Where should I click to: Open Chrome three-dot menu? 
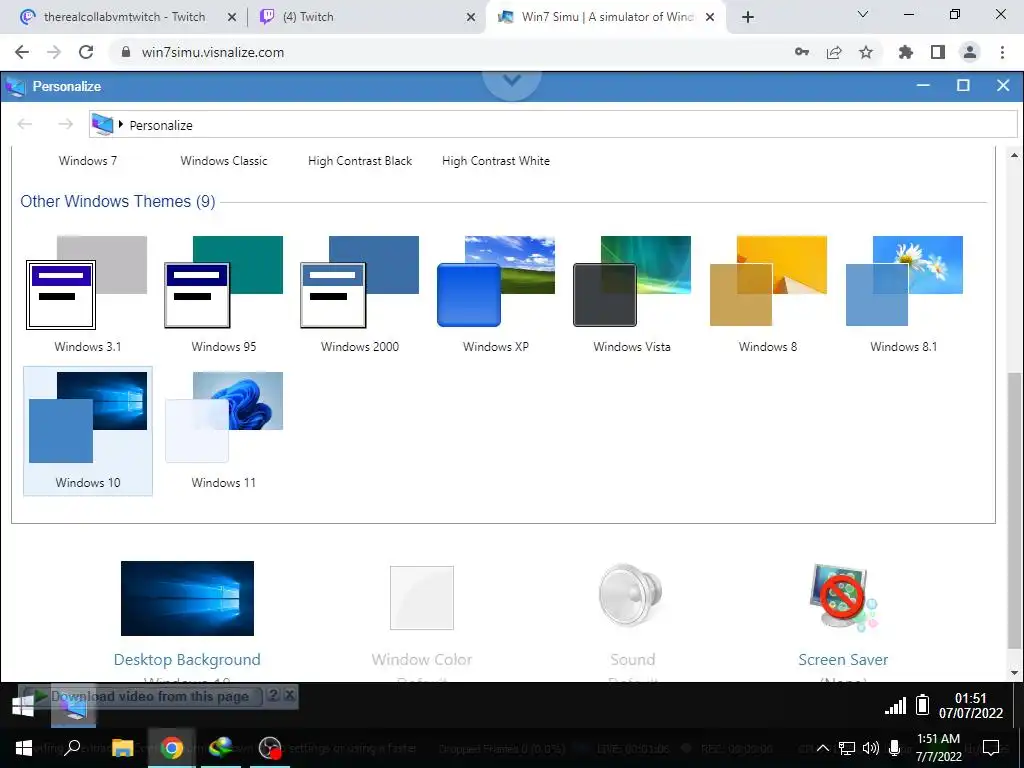pyautogui.click(x=1002, y=52)
